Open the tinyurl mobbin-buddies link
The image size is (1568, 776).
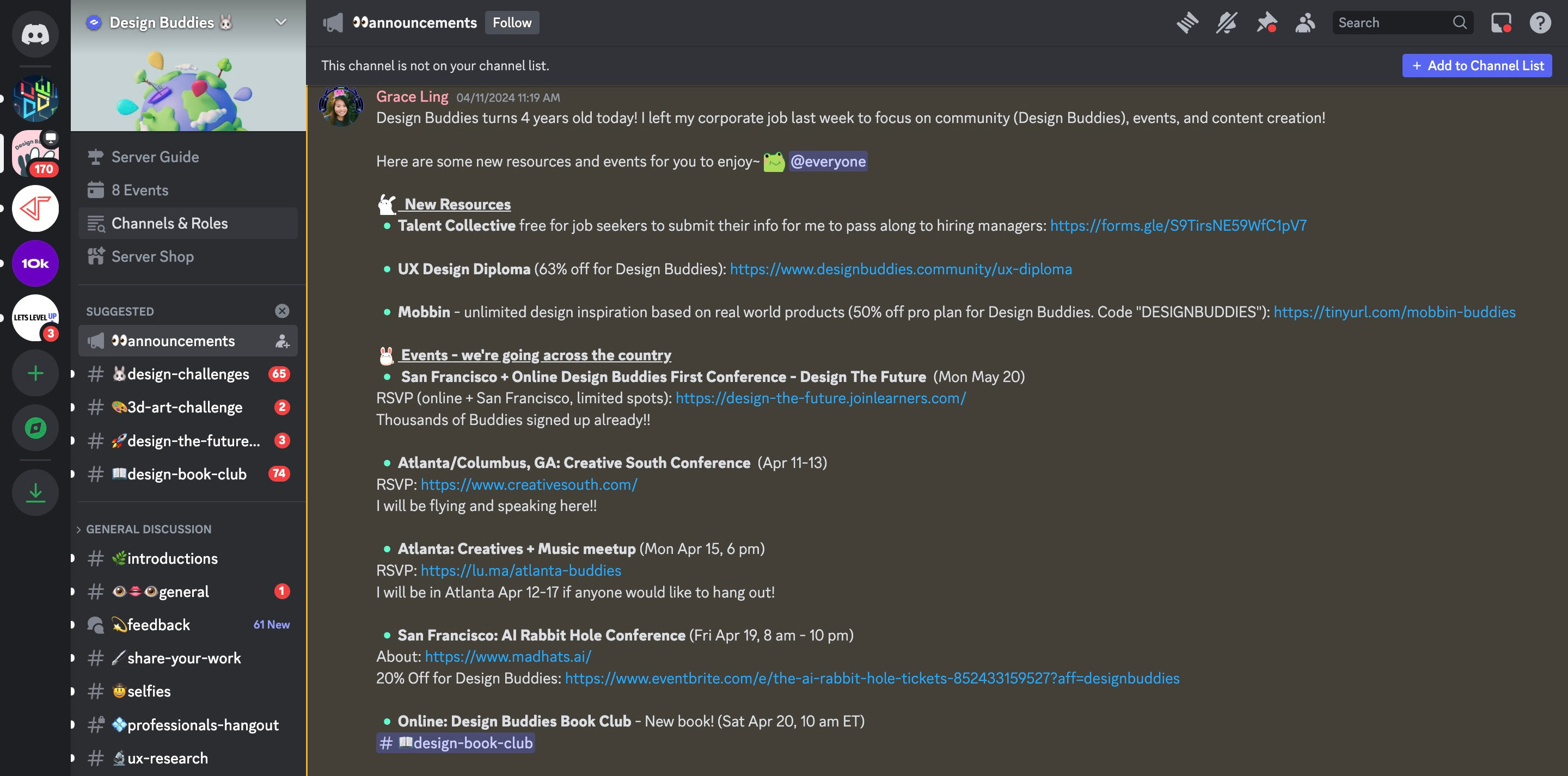click(1394, 312)
